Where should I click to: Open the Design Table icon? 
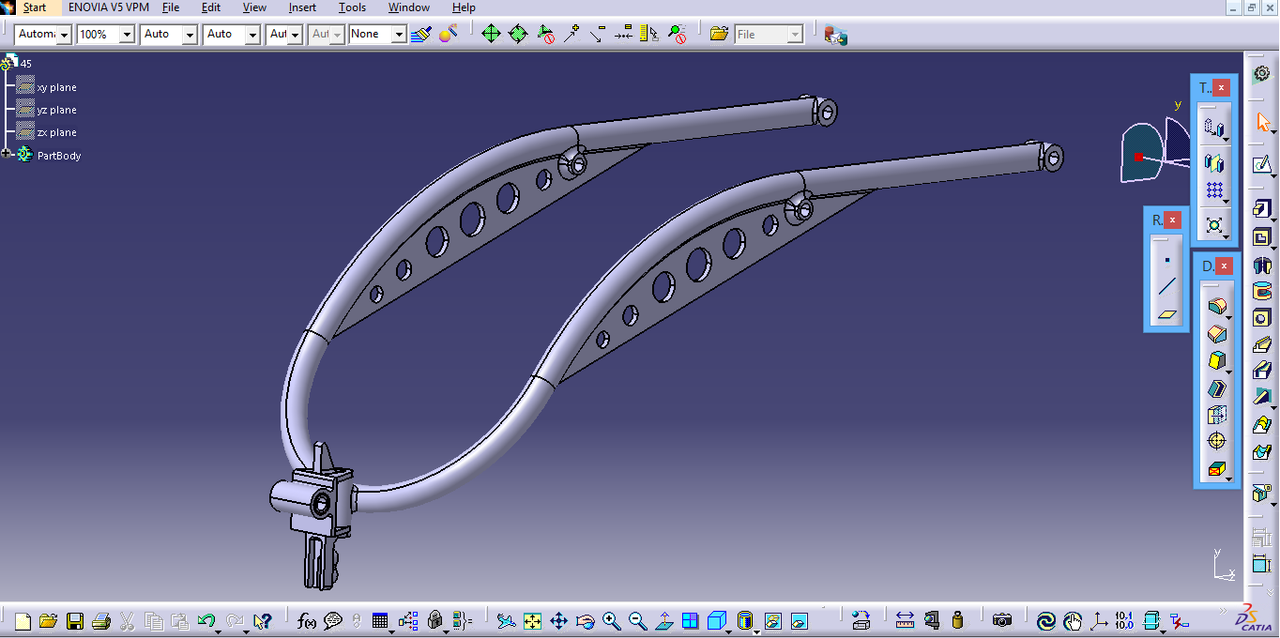point(380,622)
